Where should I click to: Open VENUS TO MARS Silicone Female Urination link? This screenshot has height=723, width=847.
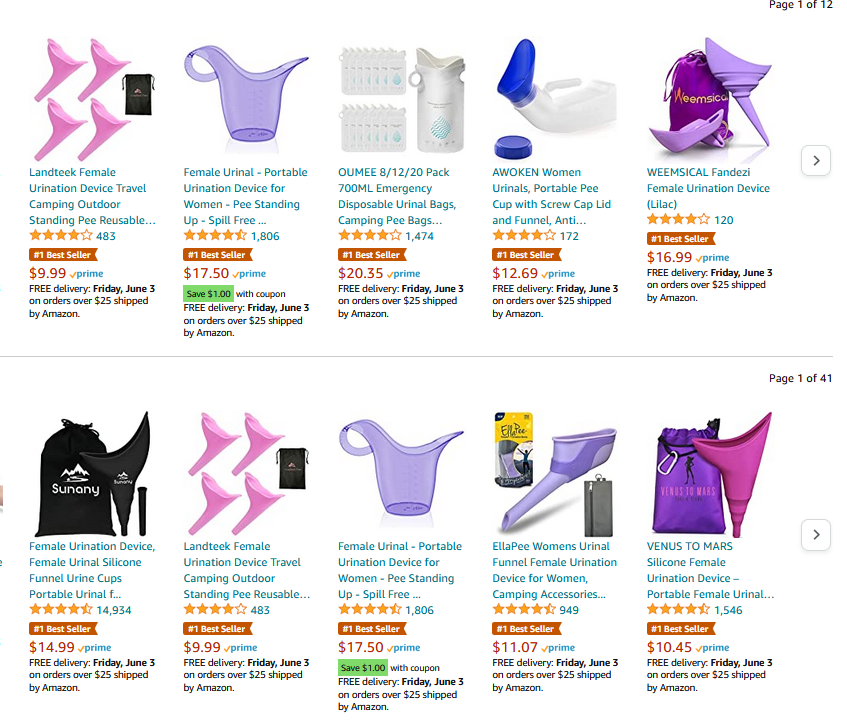[709, 570]
